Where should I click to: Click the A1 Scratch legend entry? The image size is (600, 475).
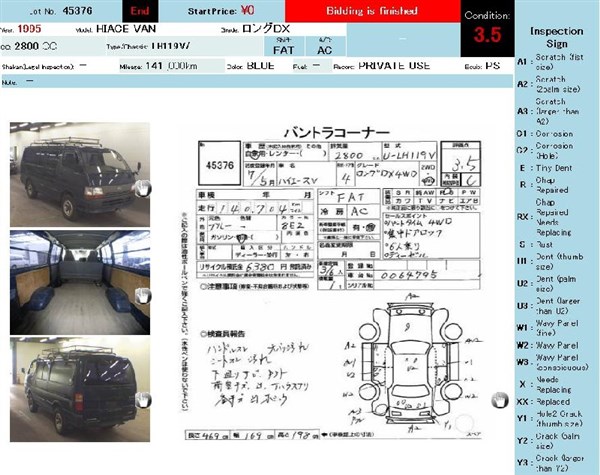pos(551,62)
